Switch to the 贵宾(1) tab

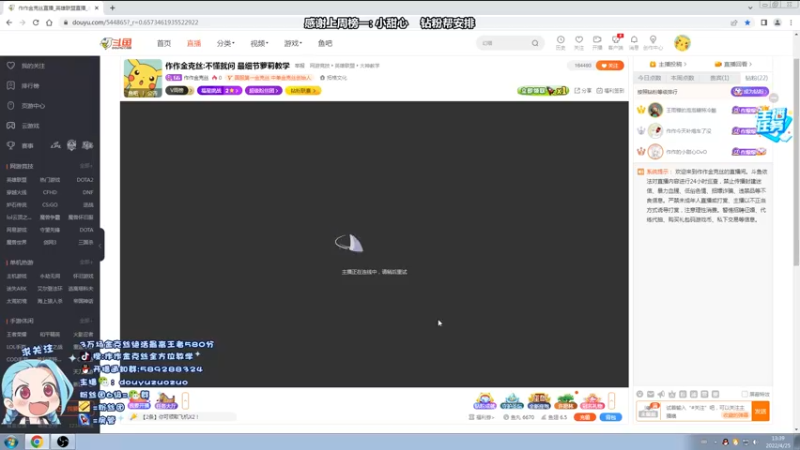point(719,78)
